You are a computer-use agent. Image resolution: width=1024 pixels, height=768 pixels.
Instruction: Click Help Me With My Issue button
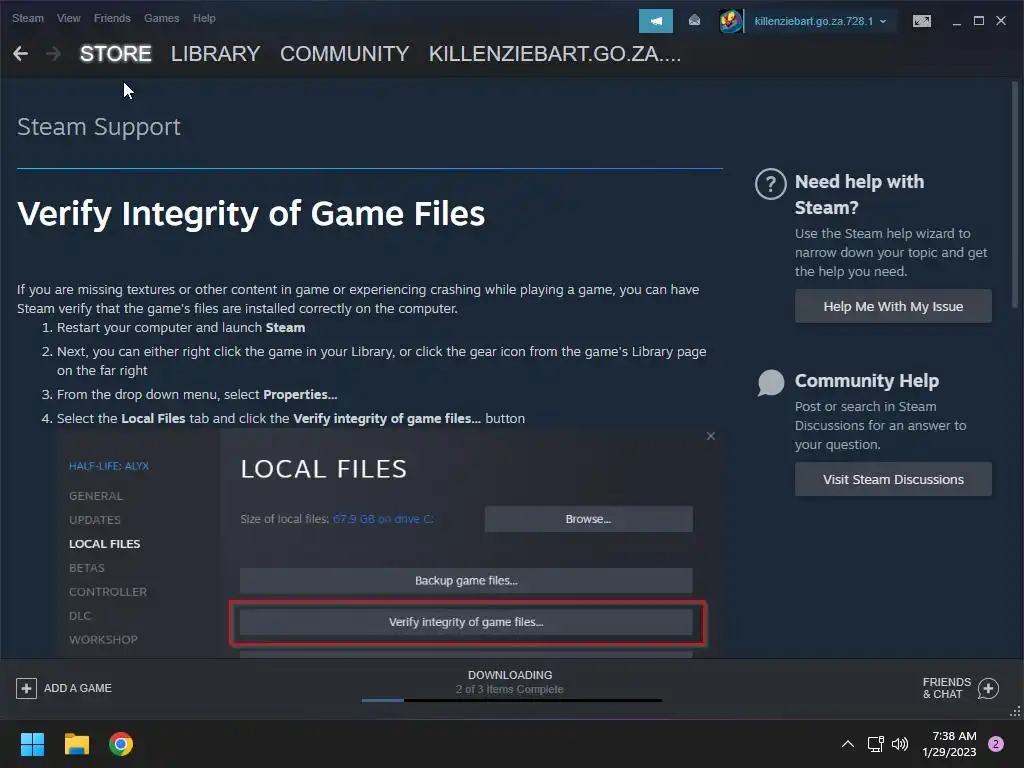click(893, 306)
